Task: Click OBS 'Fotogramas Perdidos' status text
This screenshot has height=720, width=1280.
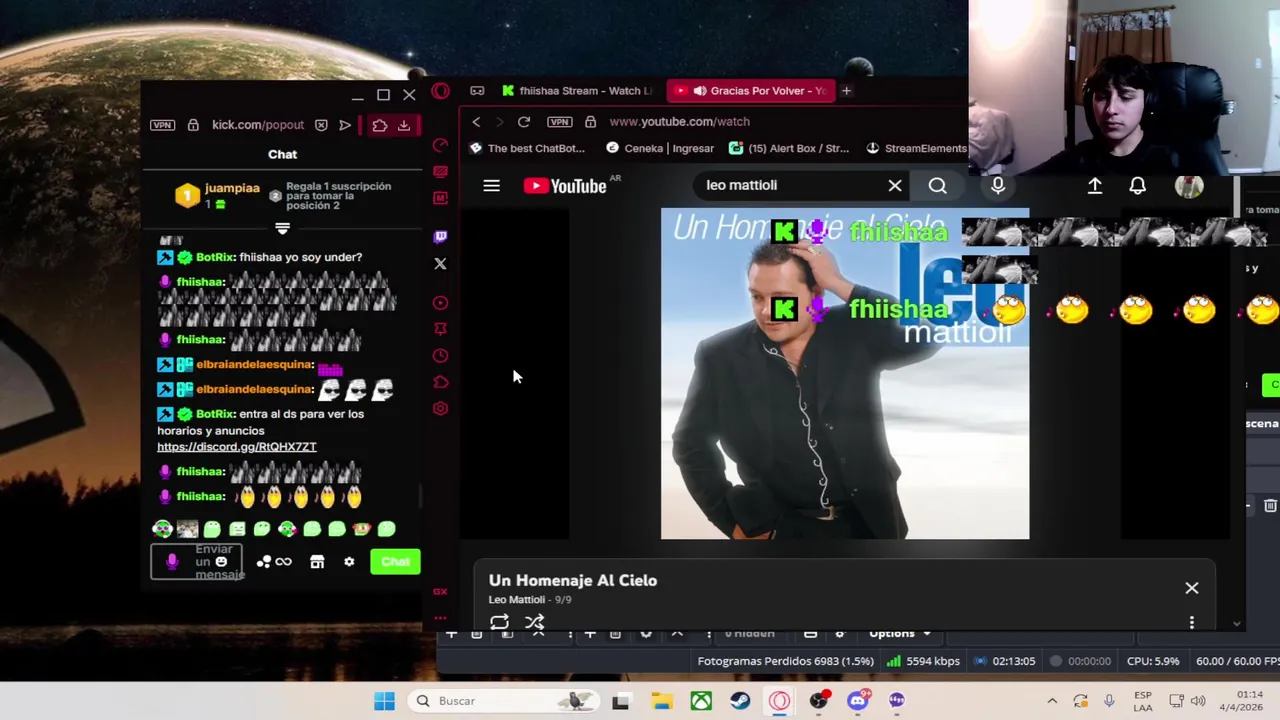Action: [785, 661]
